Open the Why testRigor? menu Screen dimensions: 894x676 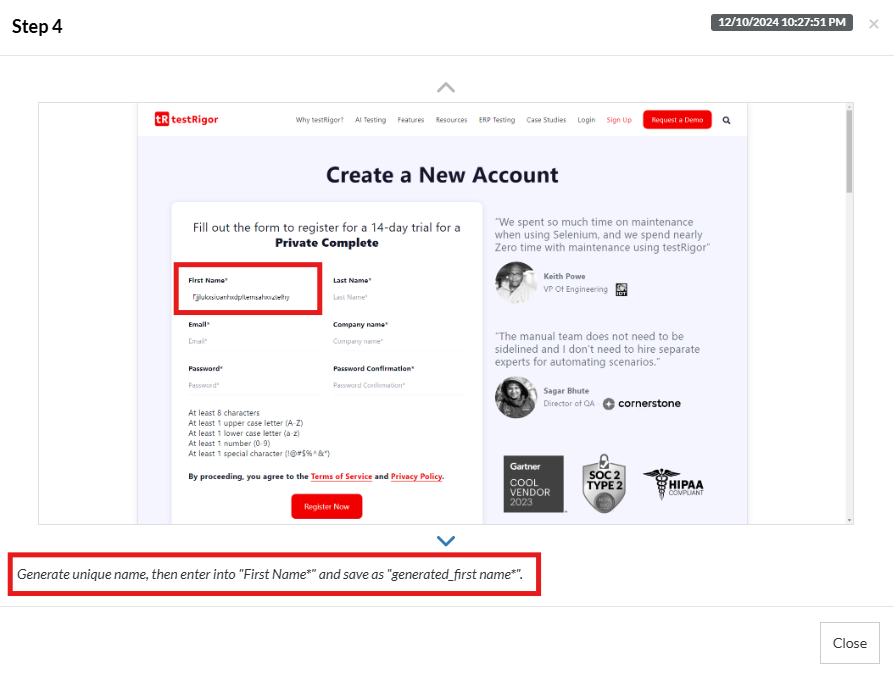(x=319, y=120)
